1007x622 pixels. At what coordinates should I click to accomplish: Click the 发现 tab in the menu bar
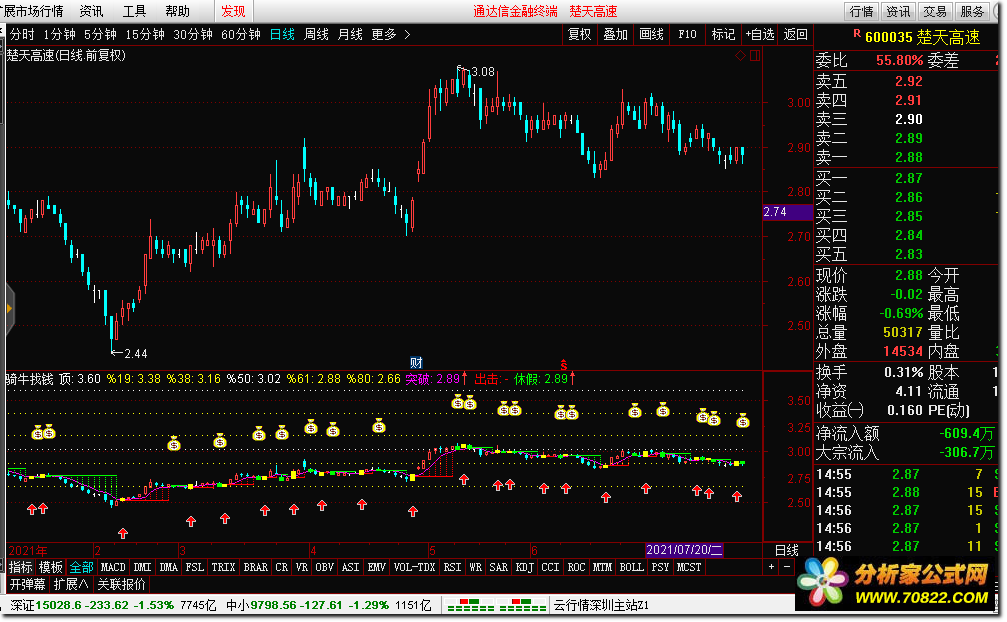click(x=233, y=11)
